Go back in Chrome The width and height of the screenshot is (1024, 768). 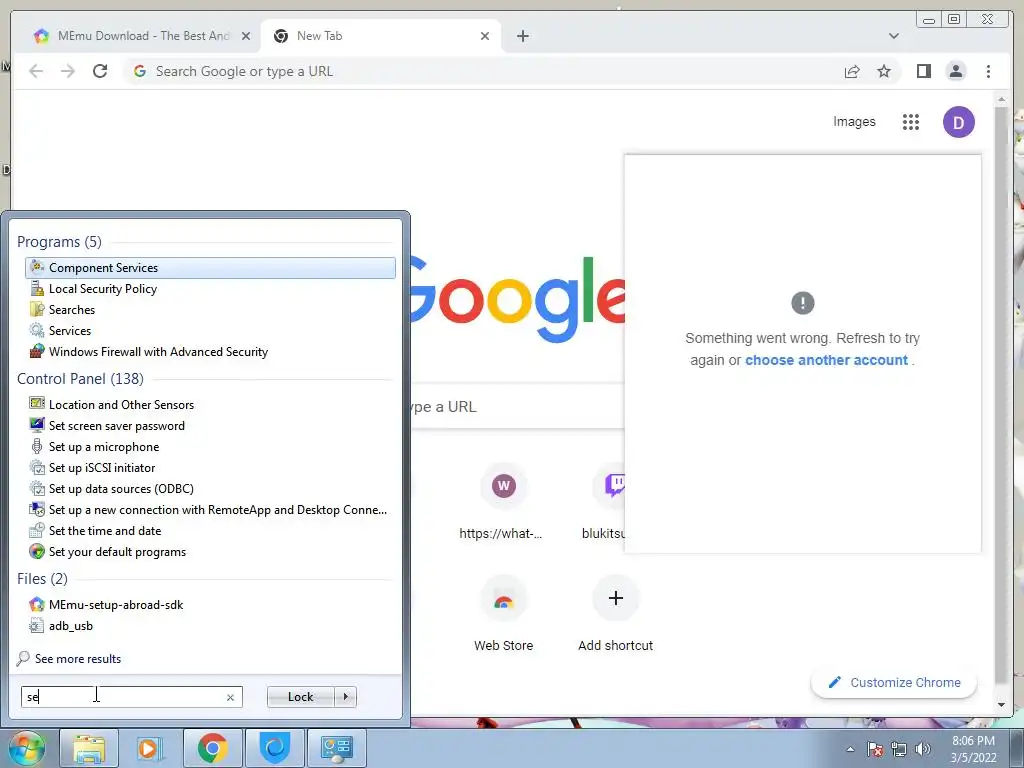point(36,71)
